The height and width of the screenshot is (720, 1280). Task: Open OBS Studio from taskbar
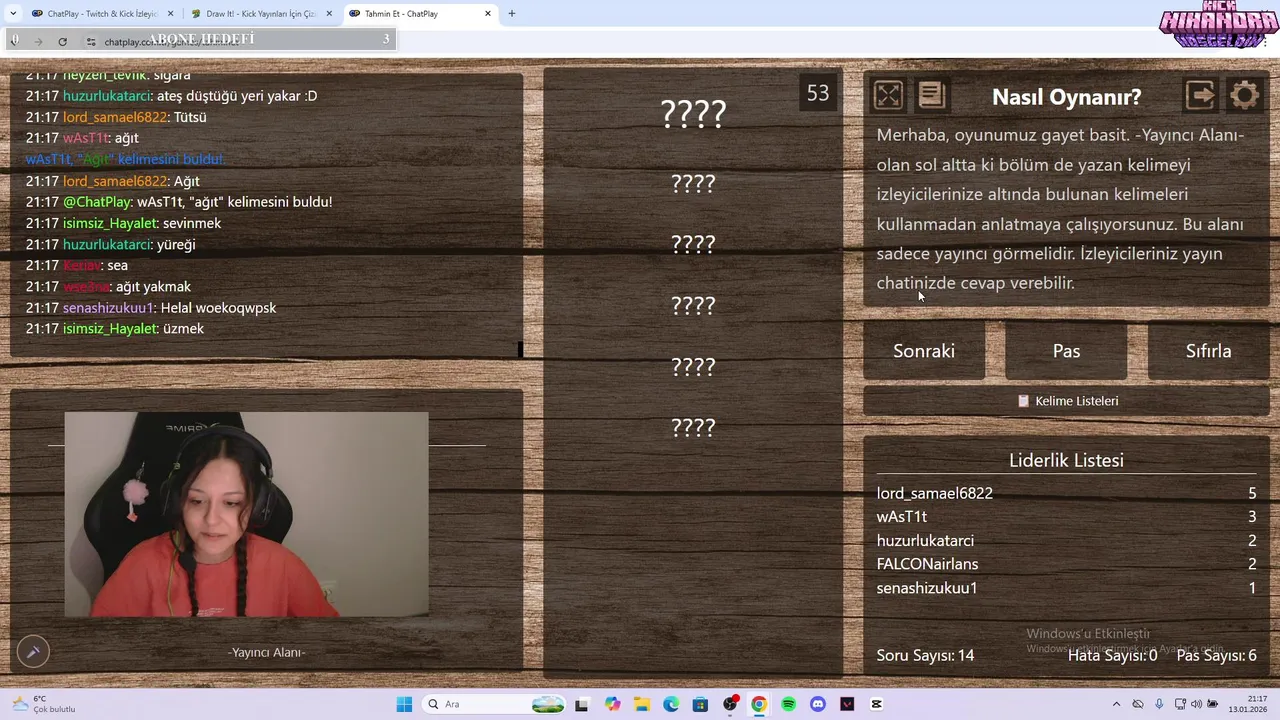[x=730, y=704]
